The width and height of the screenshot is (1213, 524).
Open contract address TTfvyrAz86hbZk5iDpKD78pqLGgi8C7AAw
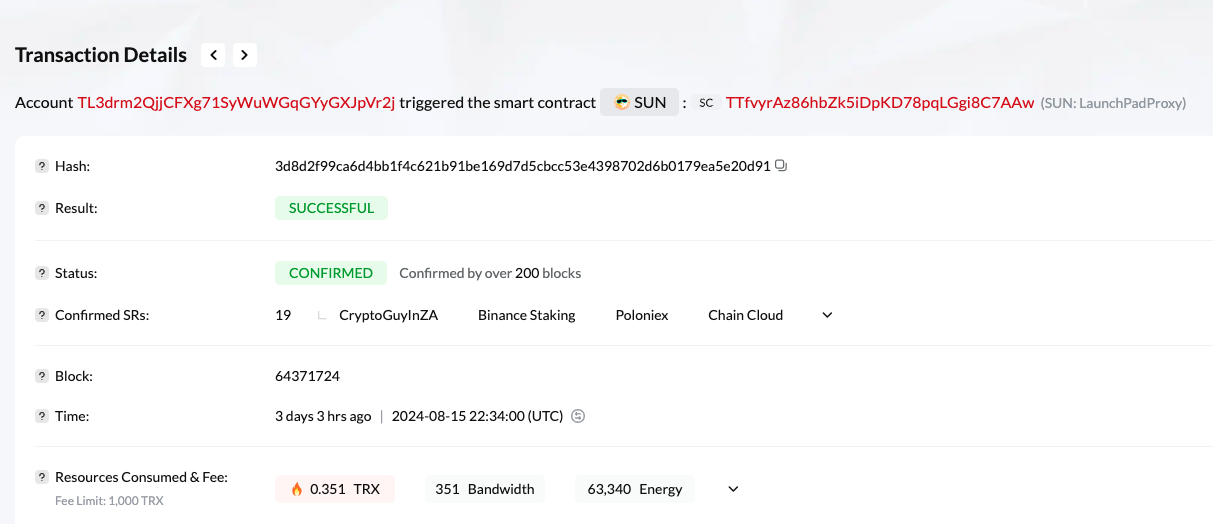tap(880, 102)
